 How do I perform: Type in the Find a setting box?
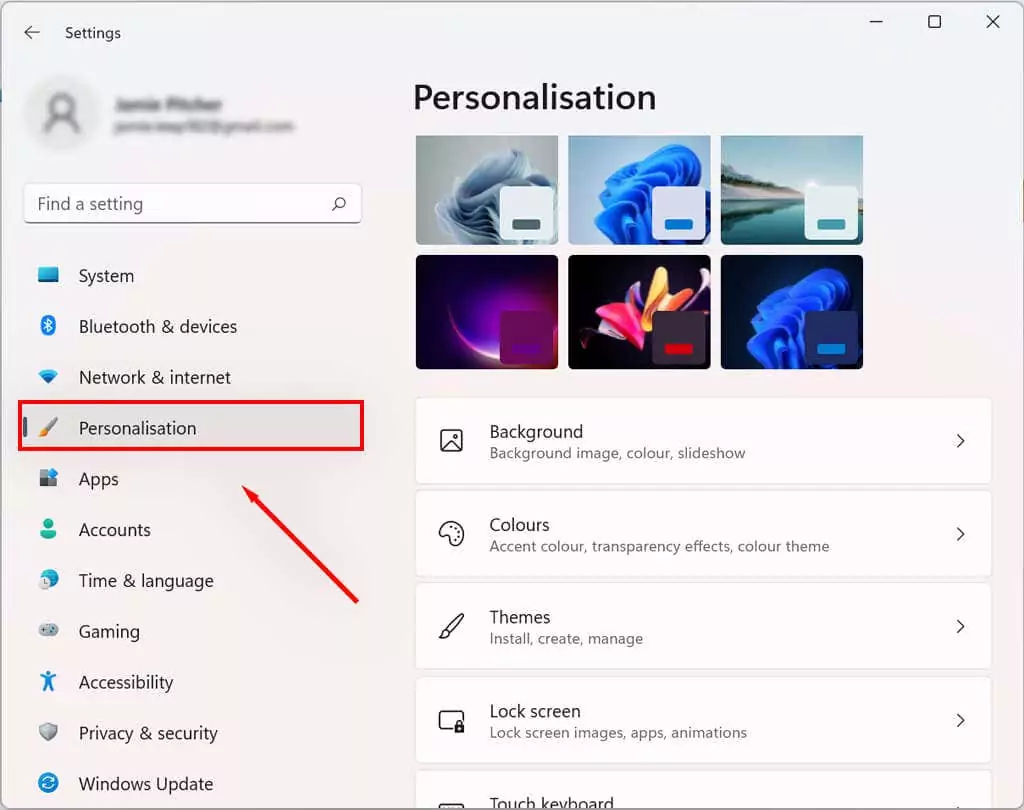pos(180,204)
